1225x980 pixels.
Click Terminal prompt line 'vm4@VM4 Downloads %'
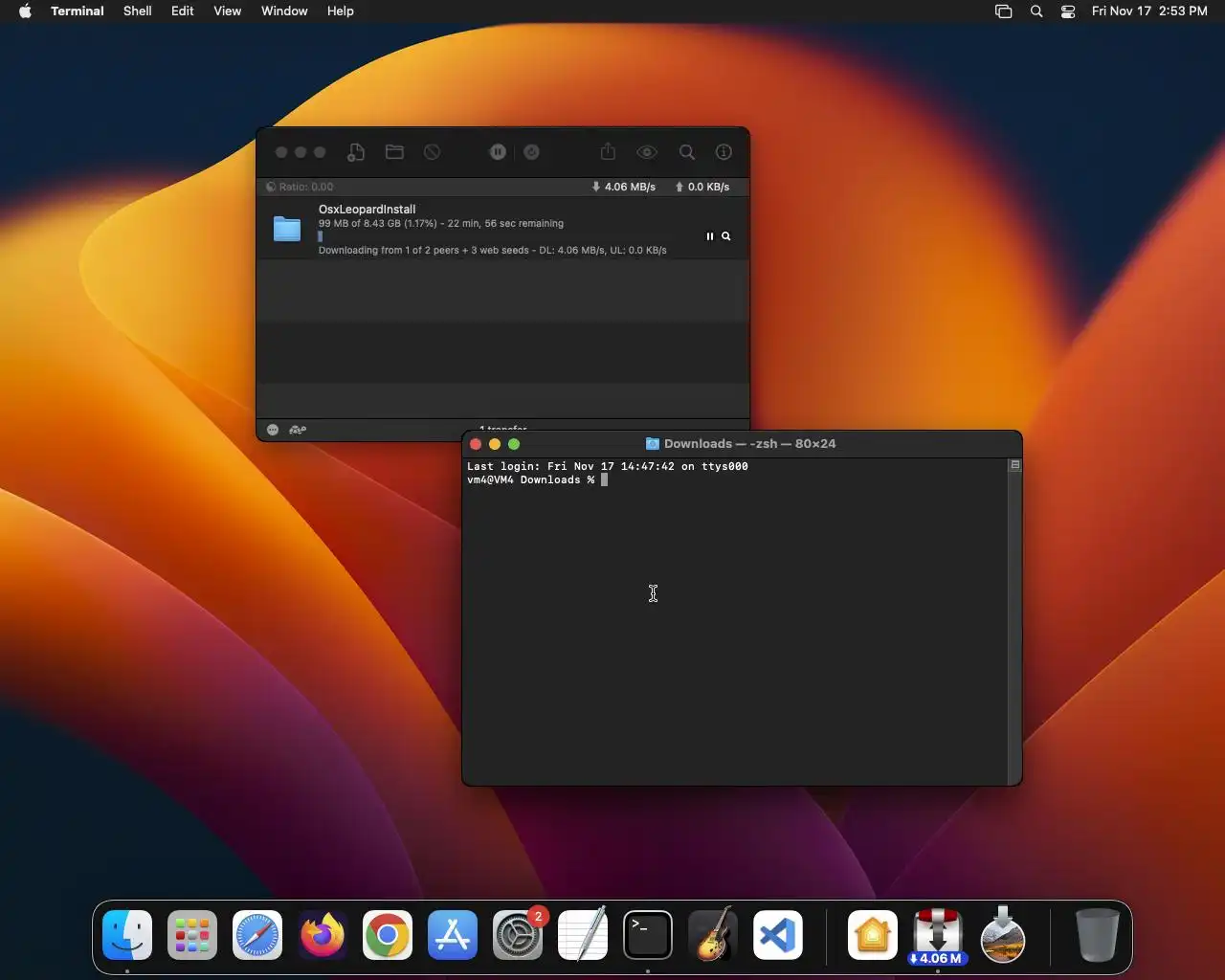[x=531, y=479]
